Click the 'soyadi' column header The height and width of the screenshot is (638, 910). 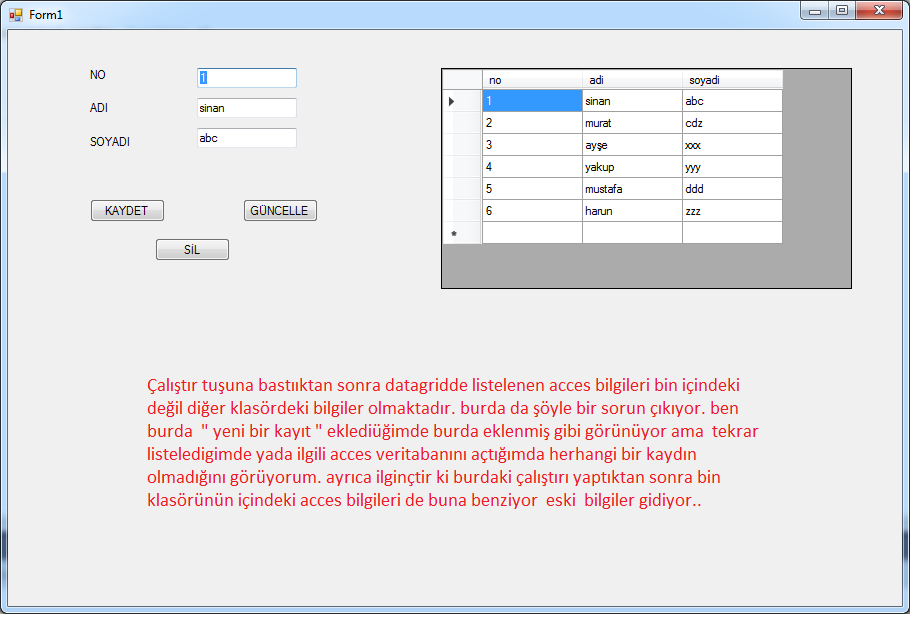pyautogui.click(x=731, y=80)
